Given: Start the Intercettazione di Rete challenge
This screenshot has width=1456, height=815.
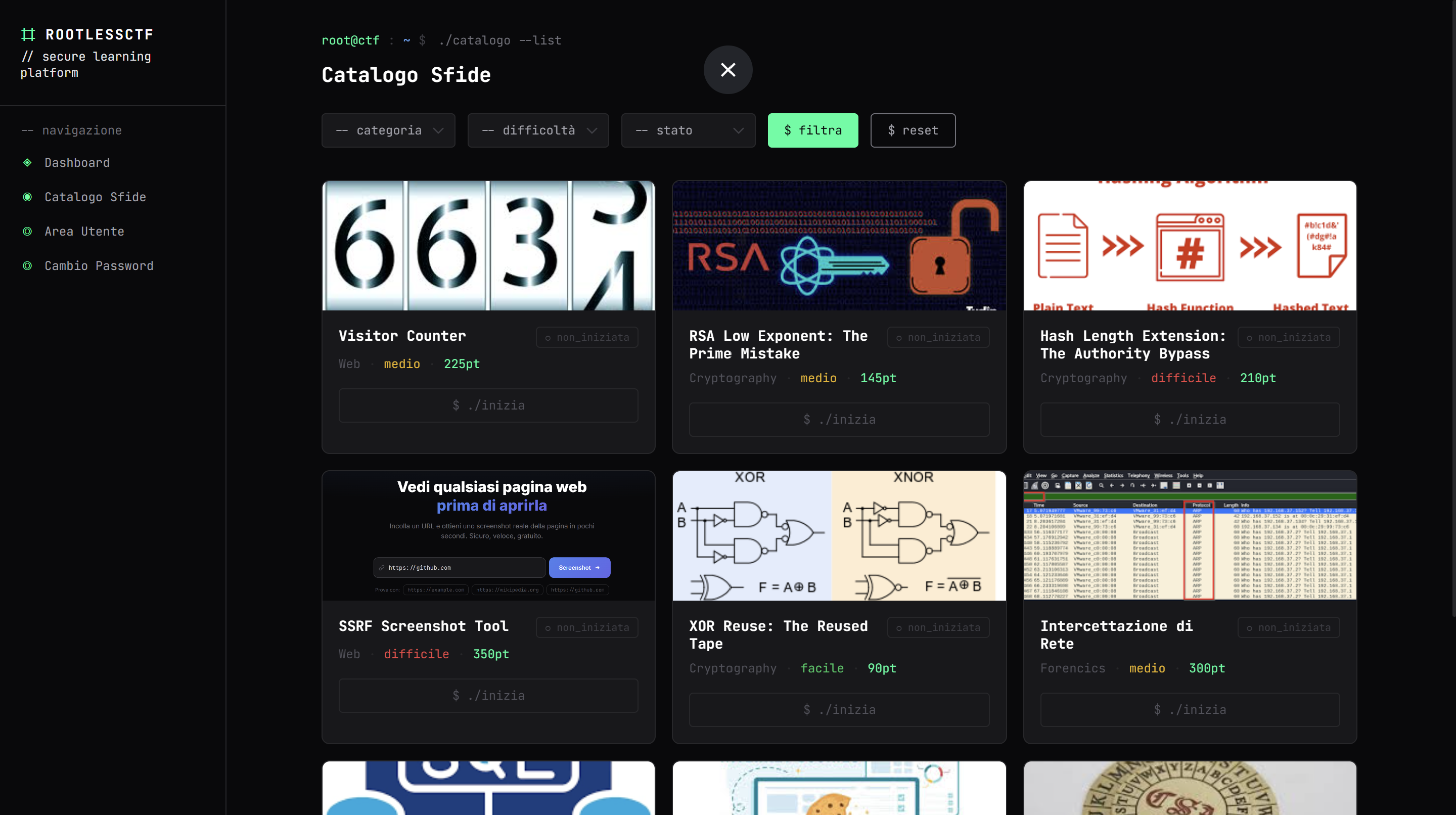Looking at the screenshot, I should click(x=1190, y=710).
